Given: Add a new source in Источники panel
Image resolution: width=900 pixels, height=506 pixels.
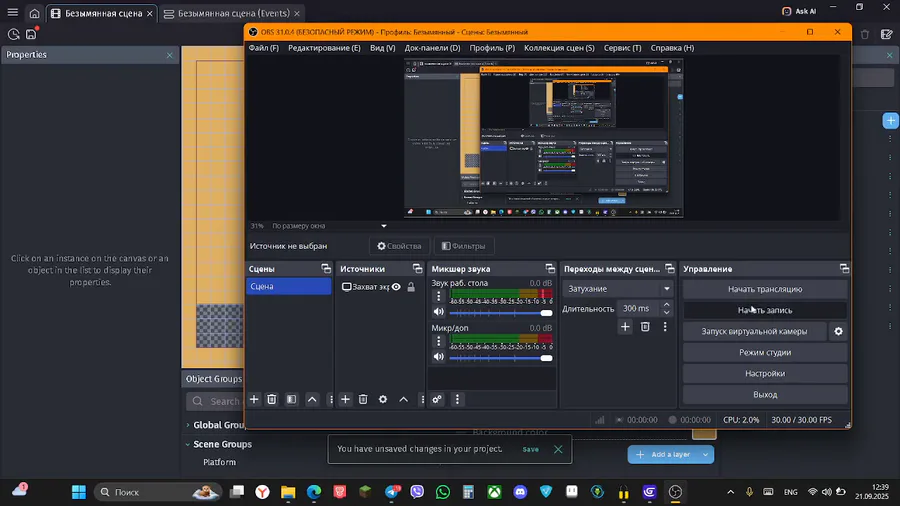Looking at the screenshot, I should tap(345, 399).
